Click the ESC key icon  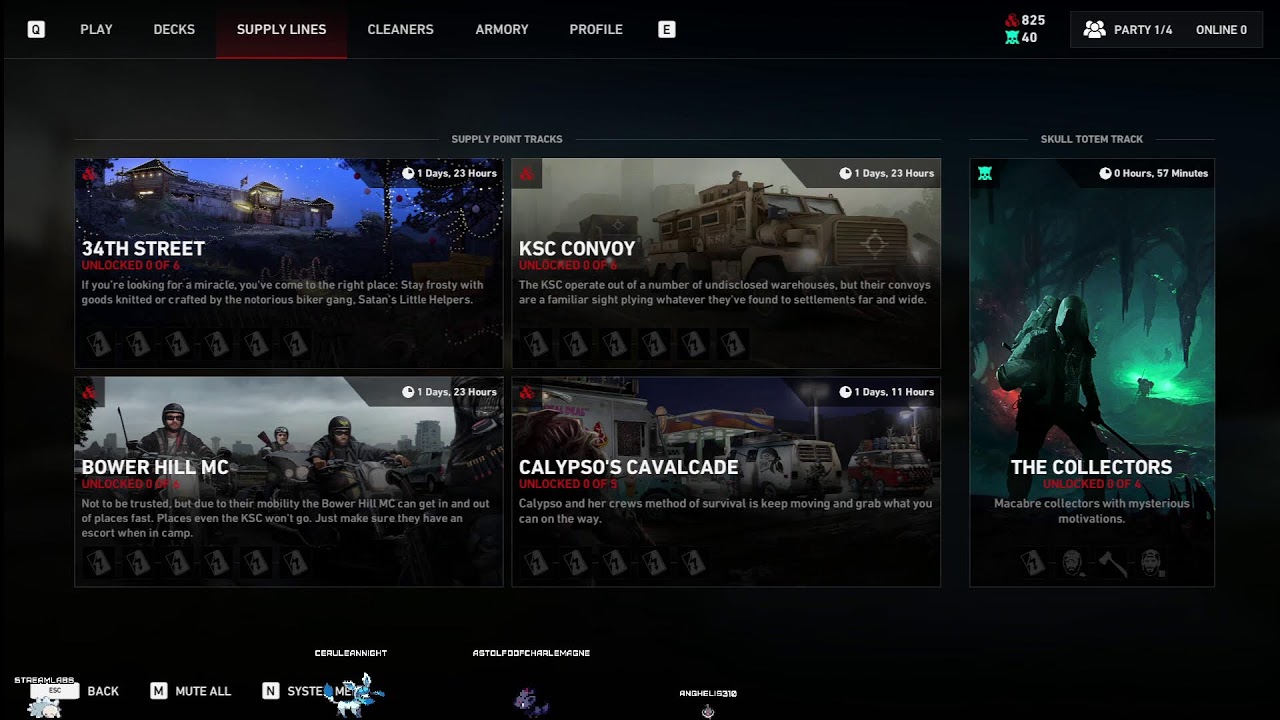tap(55, 691)
